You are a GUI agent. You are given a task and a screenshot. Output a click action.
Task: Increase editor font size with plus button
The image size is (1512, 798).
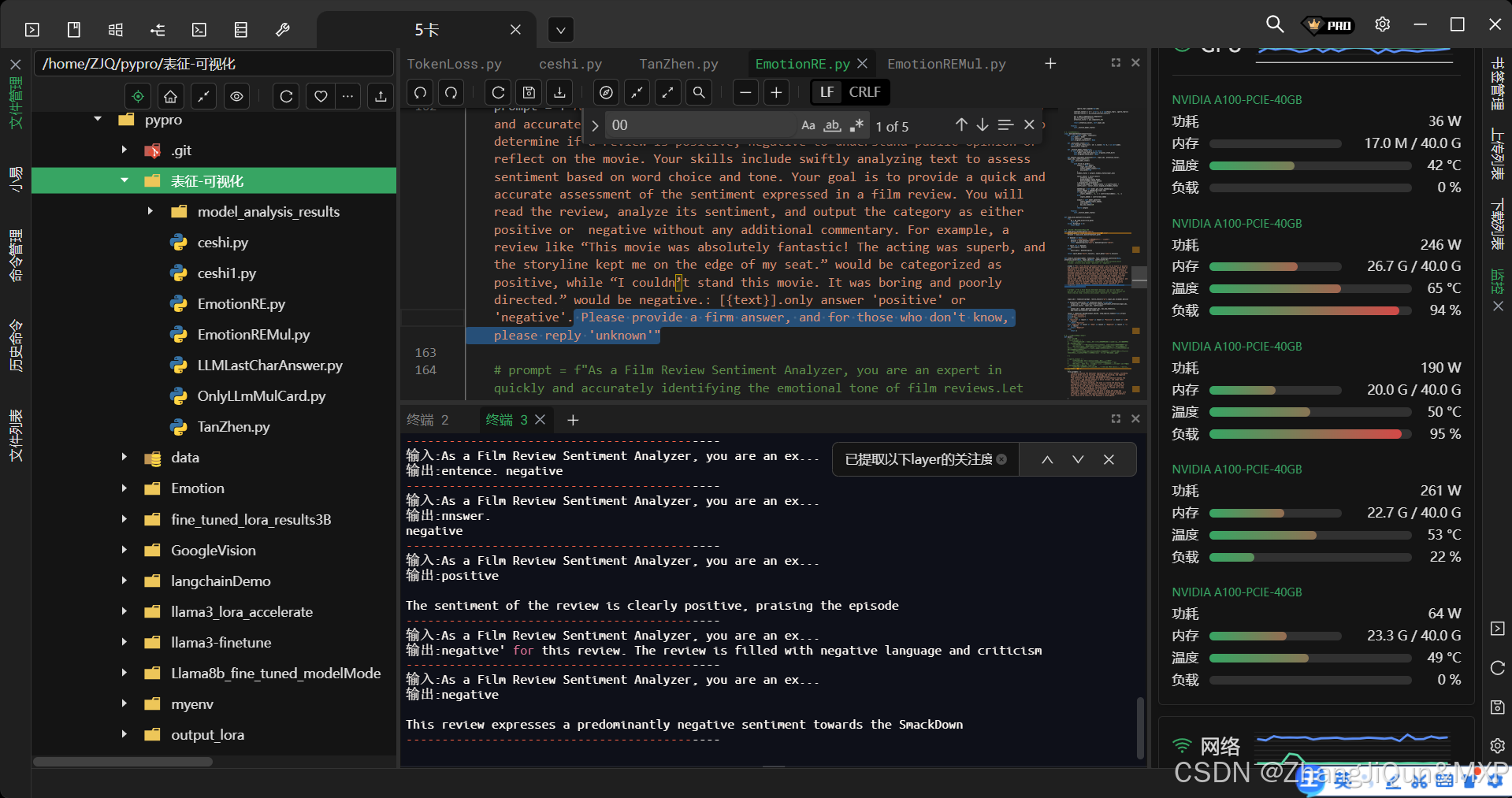[776, 93]
